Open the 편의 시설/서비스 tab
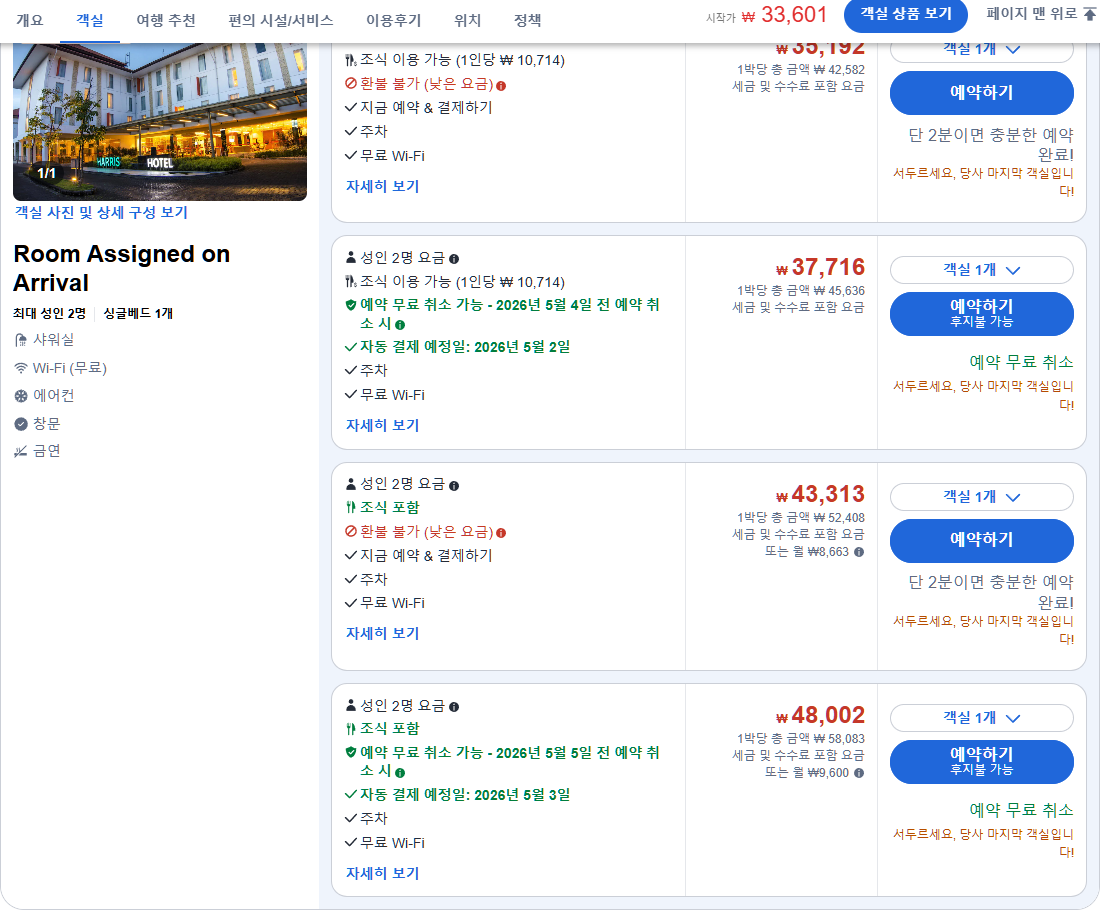The height and width of the screenshot is (911, 1100). click(280, 20)
